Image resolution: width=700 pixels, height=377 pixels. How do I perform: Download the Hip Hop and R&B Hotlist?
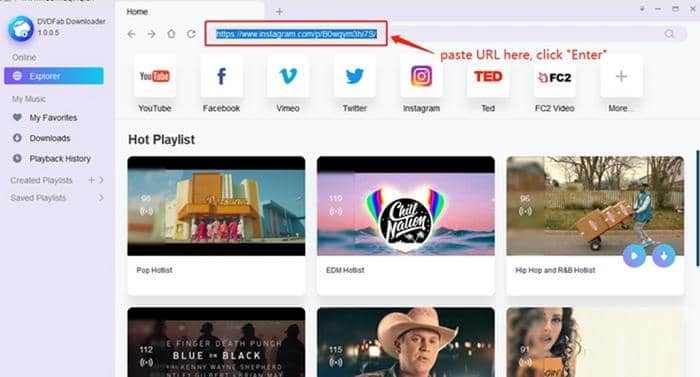pyautogui.click(x=664, y=256)
